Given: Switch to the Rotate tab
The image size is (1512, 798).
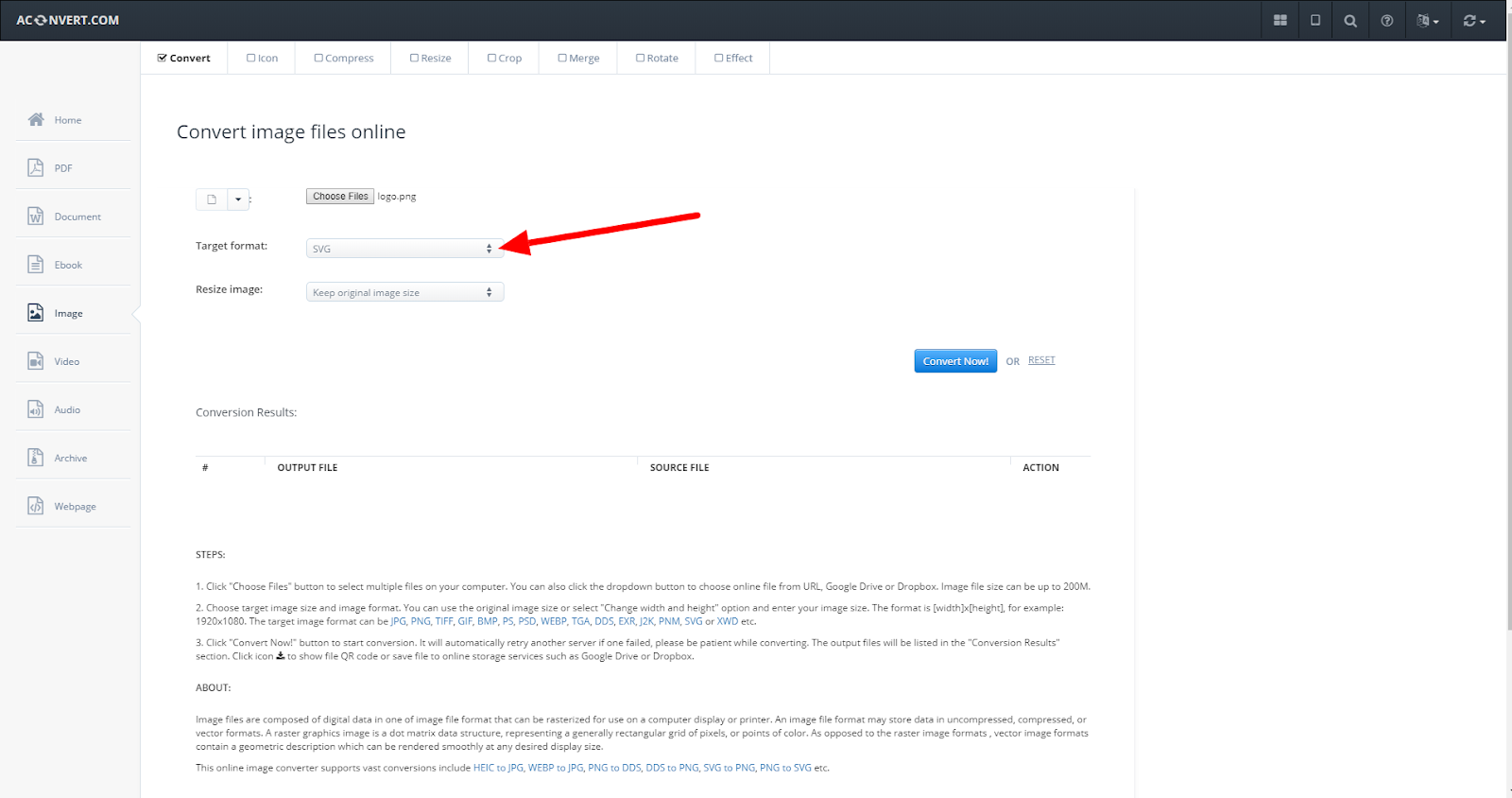Looking at the screenshot, I should tap(657, 58).
